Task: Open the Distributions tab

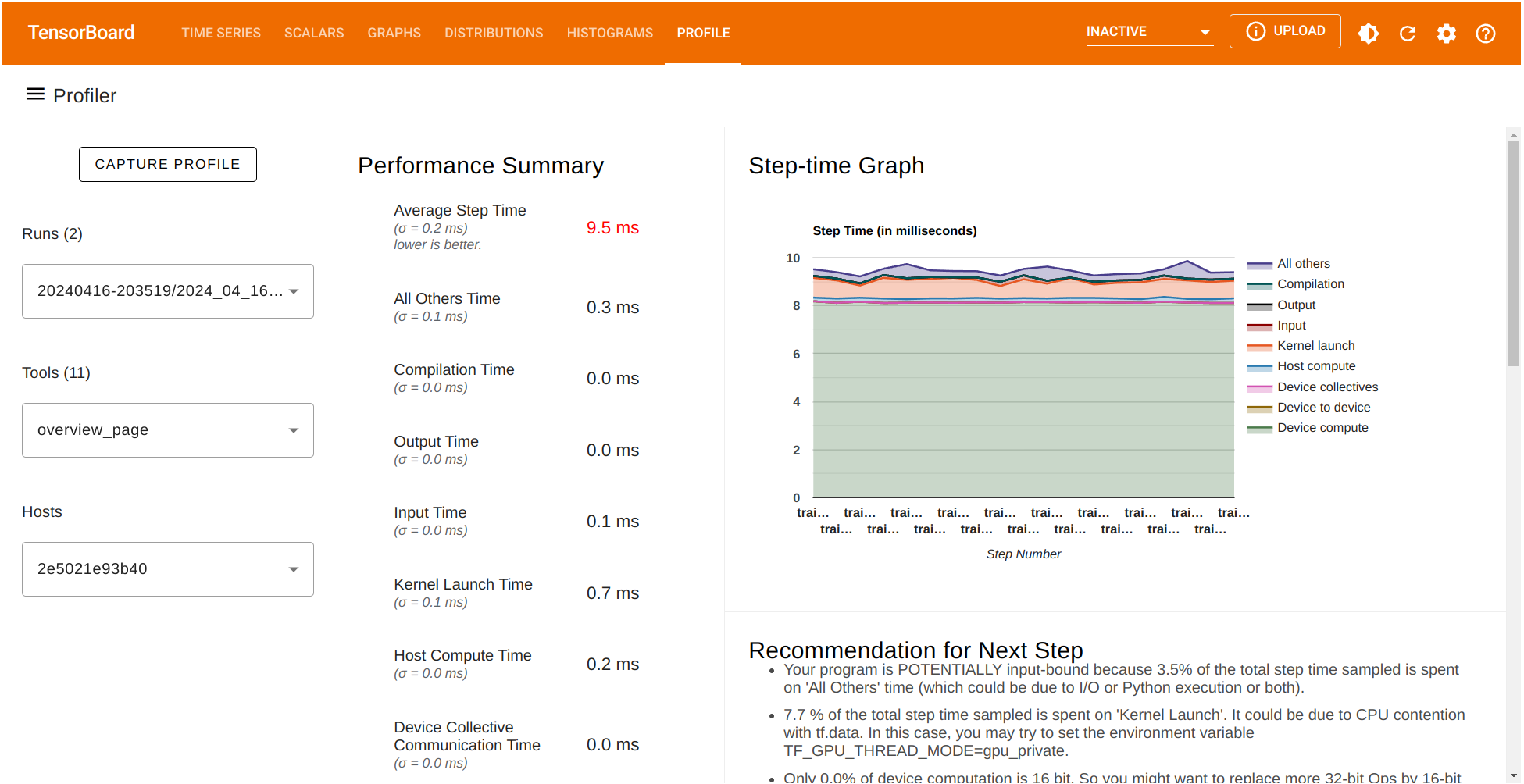Action: [x=494, y=33]
